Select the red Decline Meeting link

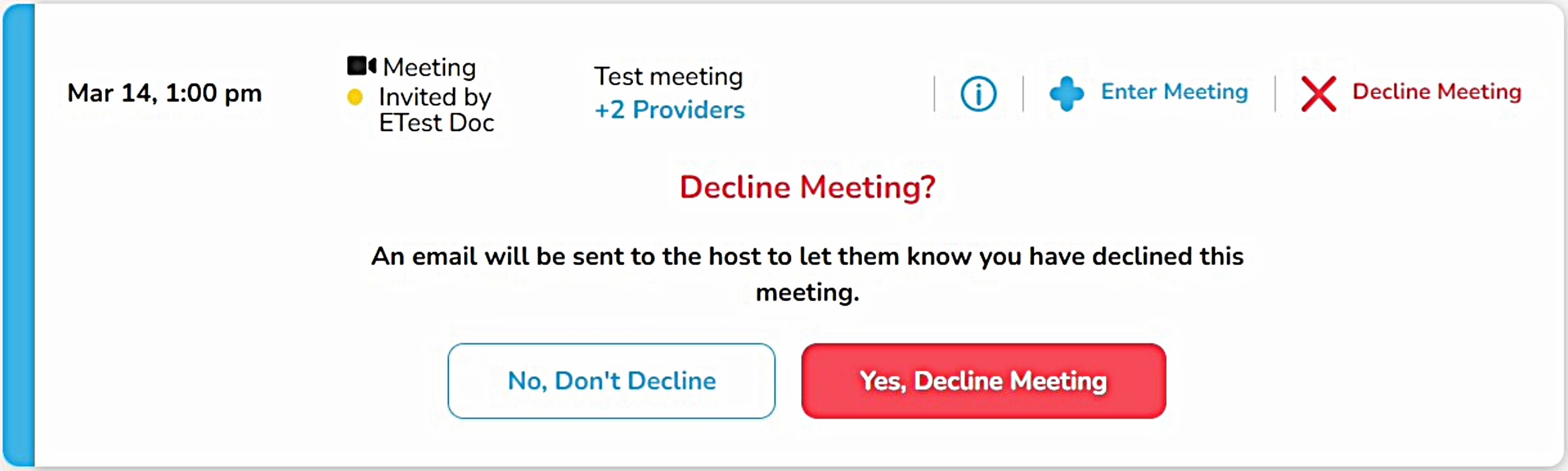coord(1436,92)
